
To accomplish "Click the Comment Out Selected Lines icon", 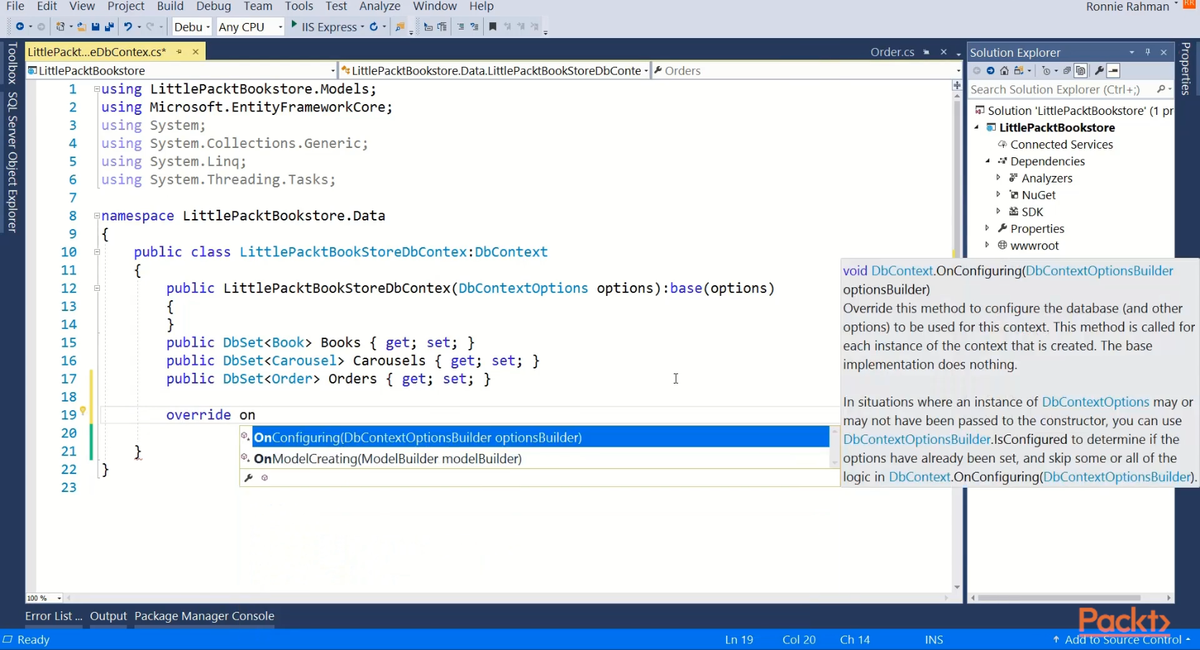I will click(460, 27).
